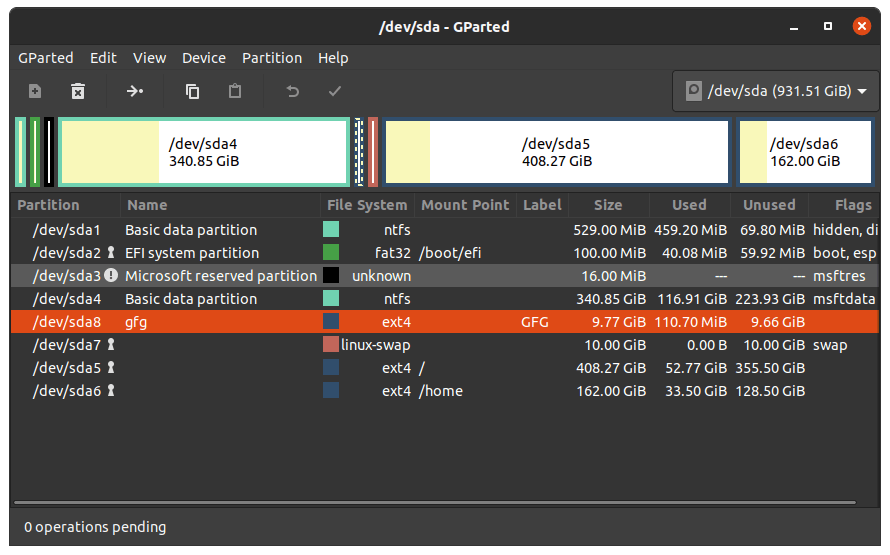Image resolution: width=890 pixels, height=555 pixels.
Task: Click the red linux-swap color swatch
Action: tap(331, 344)
